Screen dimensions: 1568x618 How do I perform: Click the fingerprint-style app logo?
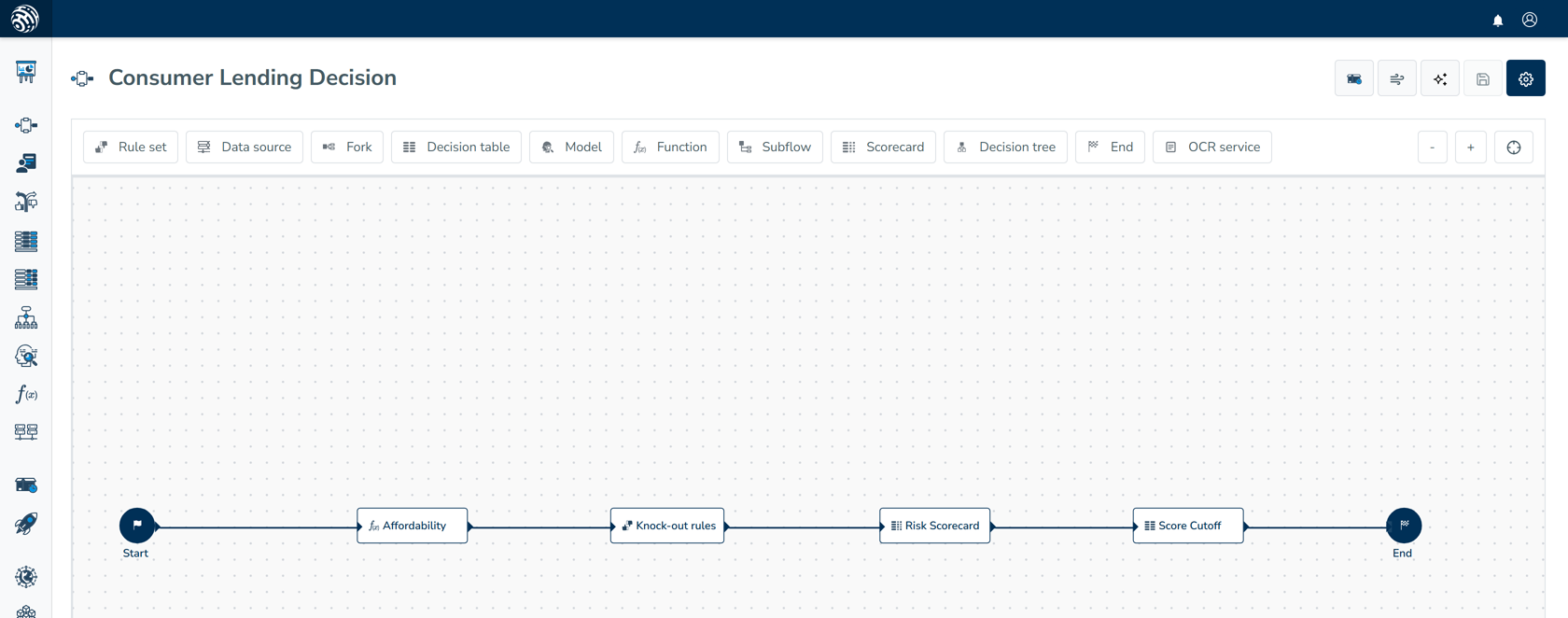tap(25, 19)
